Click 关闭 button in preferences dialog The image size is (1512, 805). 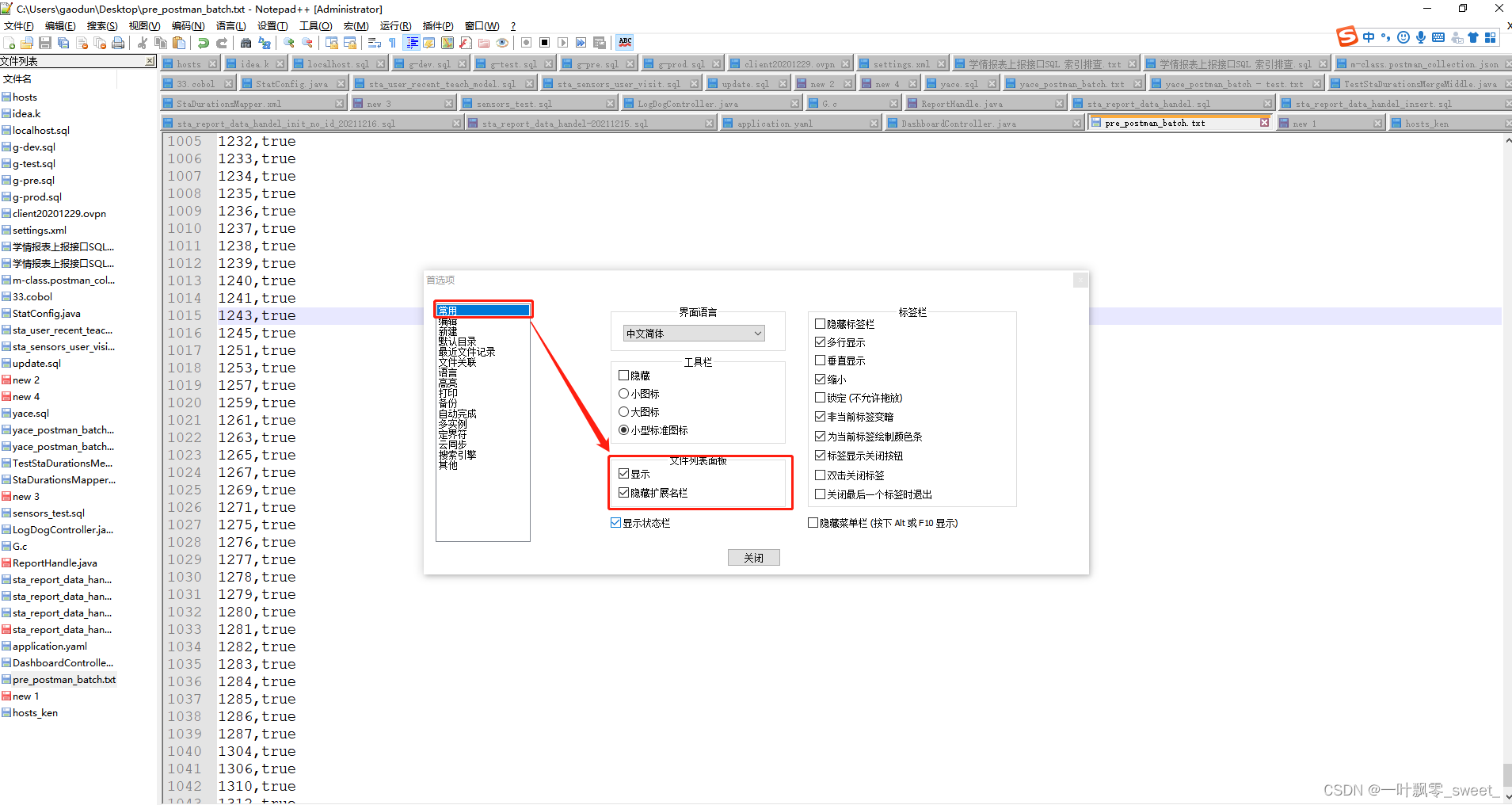[x=753, y=558]
